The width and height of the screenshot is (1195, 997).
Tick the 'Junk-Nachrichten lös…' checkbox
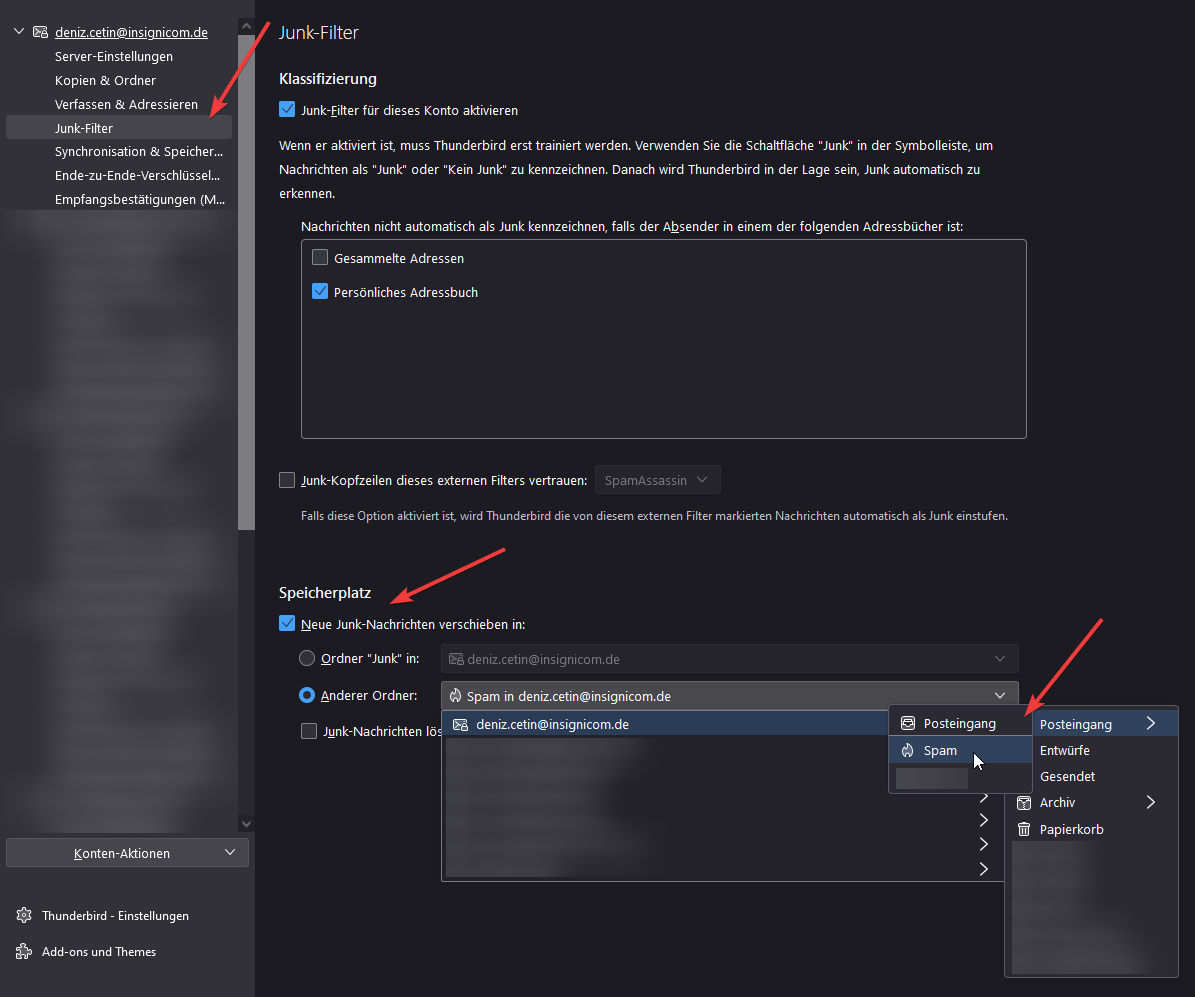(x=309, y=731)
